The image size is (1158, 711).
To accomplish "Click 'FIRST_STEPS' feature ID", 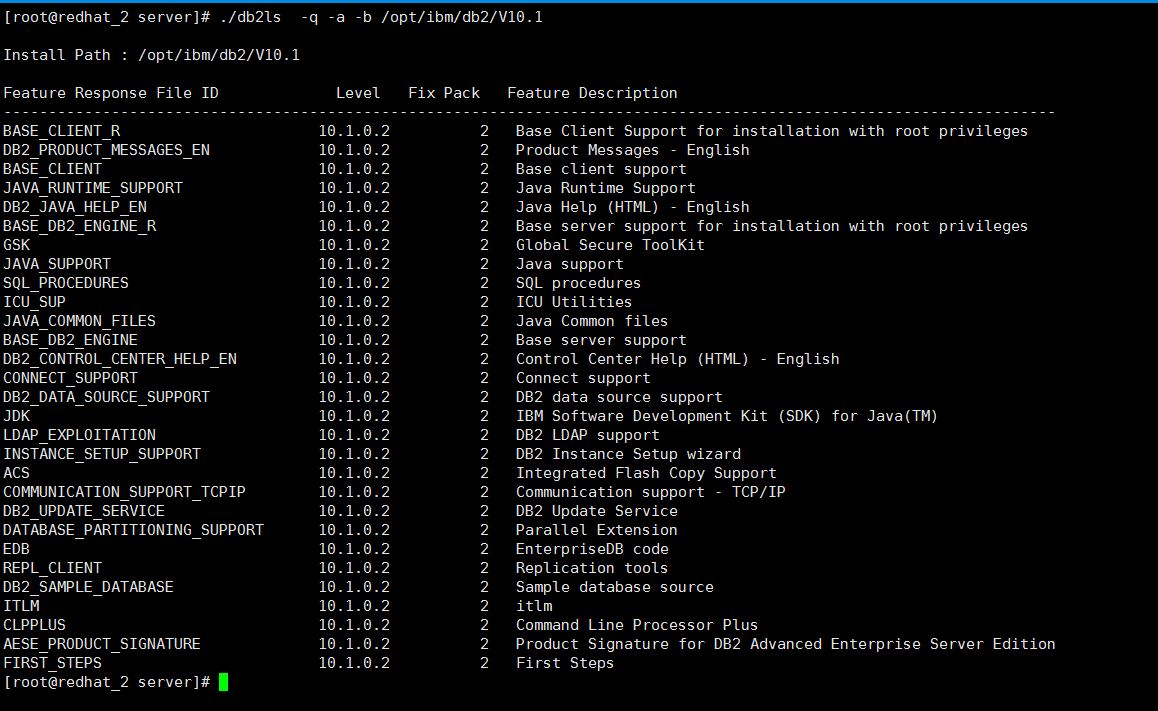I will pos(52,663).
